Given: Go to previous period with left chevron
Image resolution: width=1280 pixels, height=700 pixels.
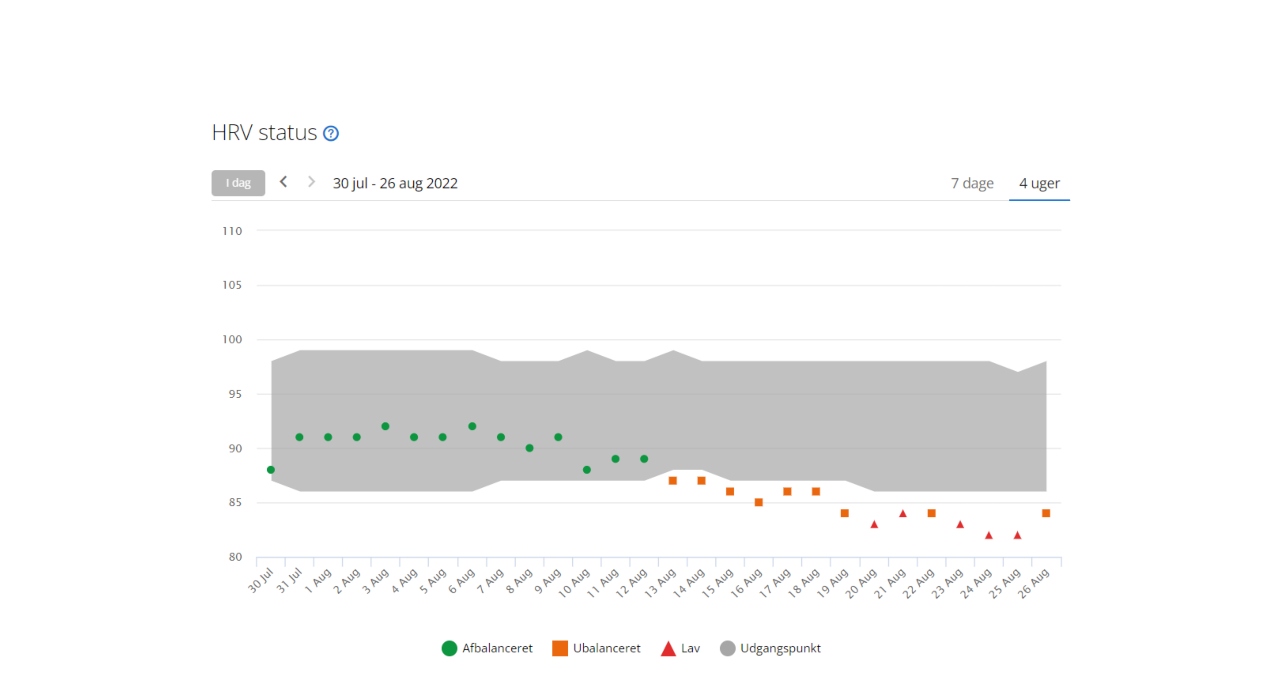Looking at the screenshot, I should (x=284, y=182).
